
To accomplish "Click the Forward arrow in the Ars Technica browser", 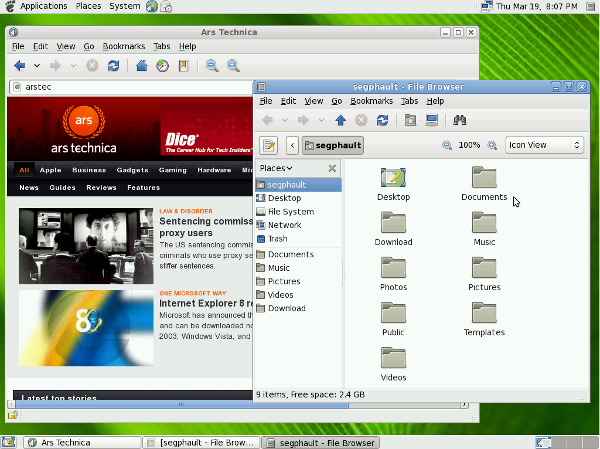I will pyautogui.click(x=55, y=66).
